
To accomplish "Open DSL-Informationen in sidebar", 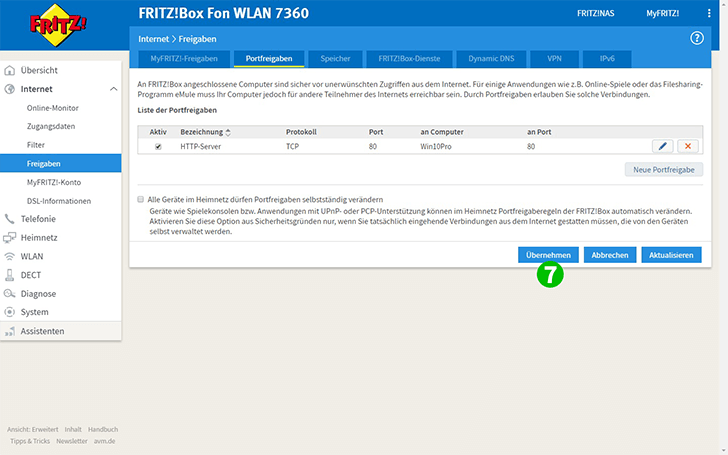I will click(60, 201).
